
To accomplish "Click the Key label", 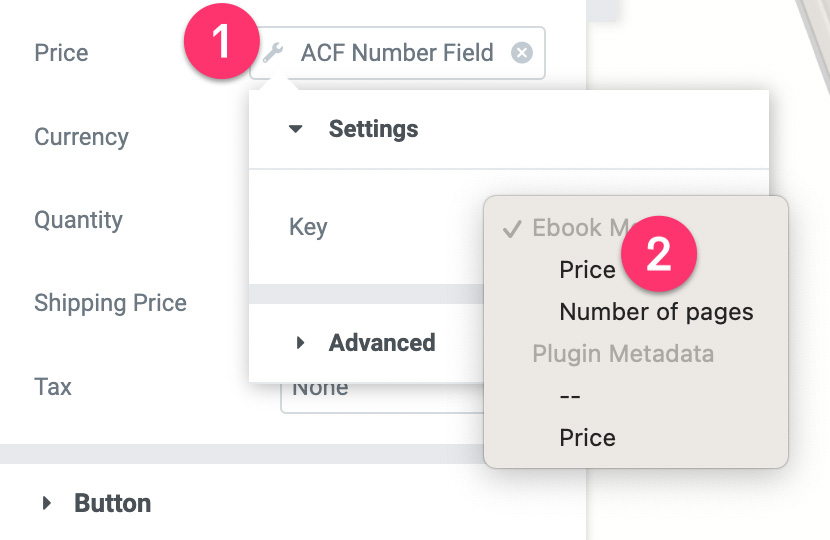I will pyautogui.click(x=308, y=227).
